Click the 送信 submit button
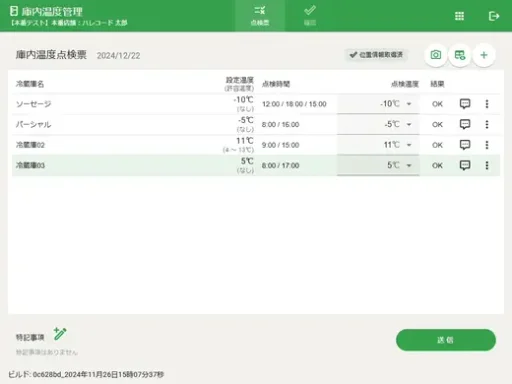 pos(446,340)
